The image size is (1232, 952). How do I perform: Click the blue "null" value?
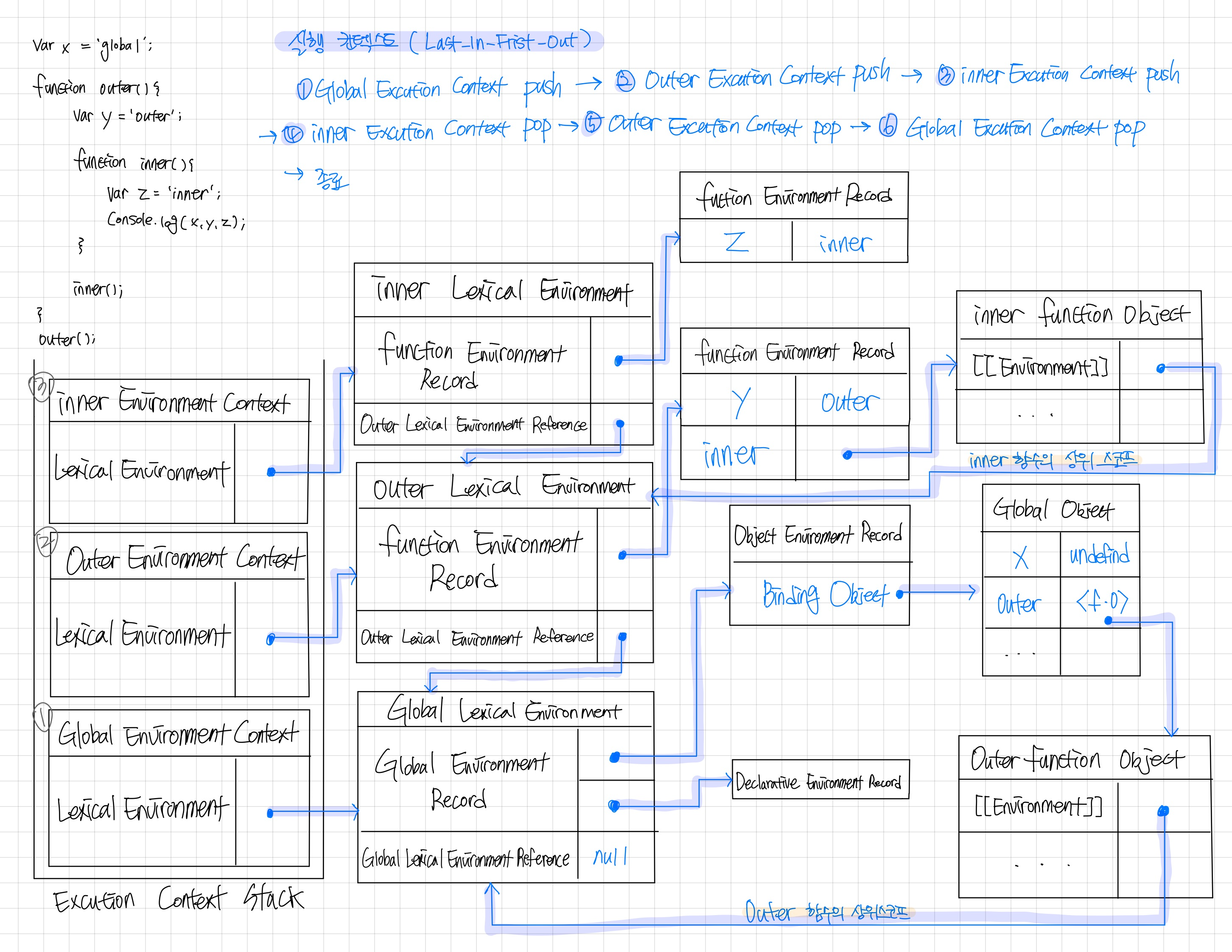click(x=610, y=857)
